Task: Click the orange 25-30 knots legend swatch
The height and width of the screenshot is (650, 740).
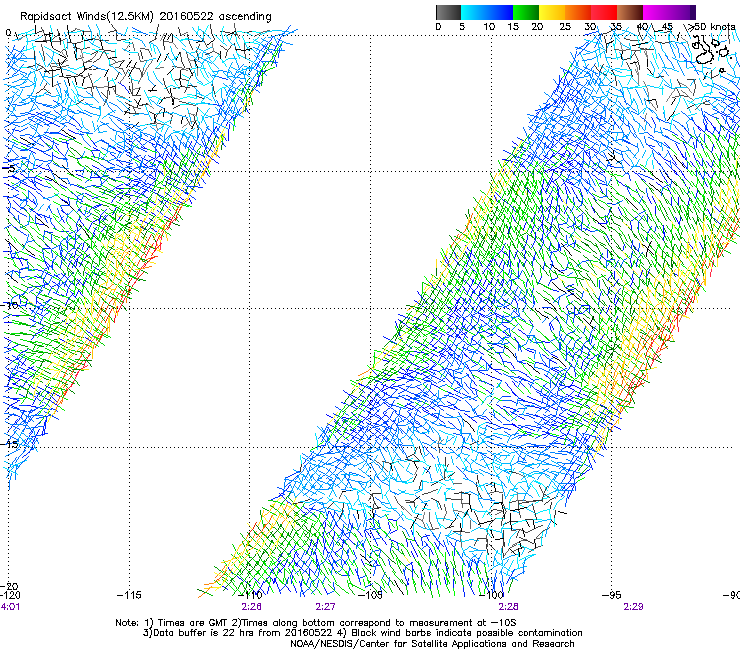Action: tap(578, 12)
